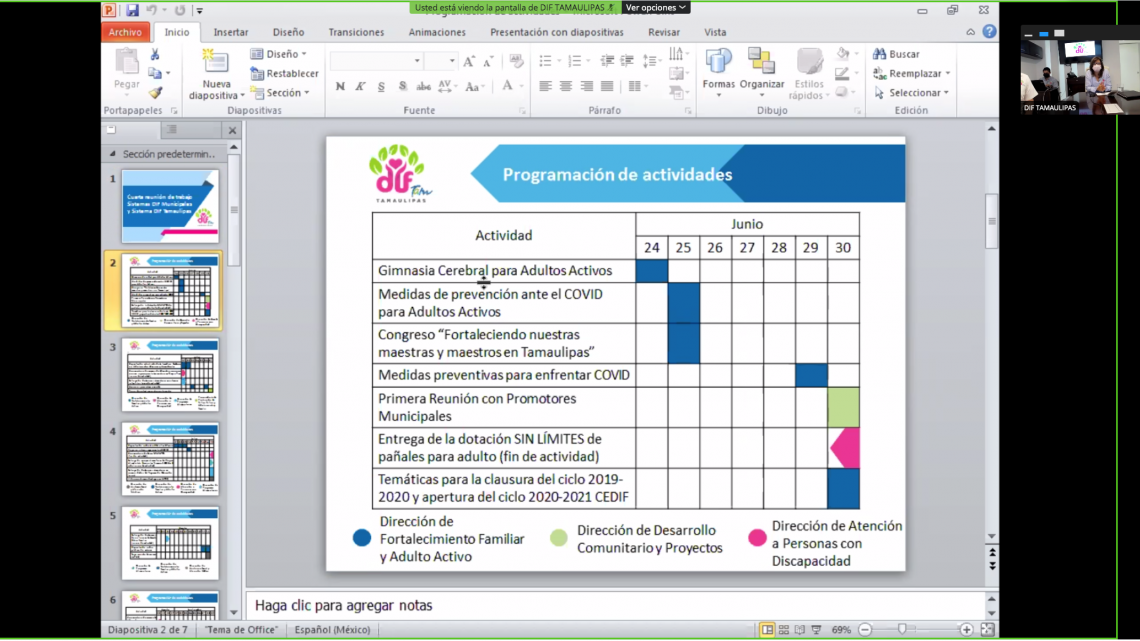This screenshot has height=641, width=1140.
Task: Click the Save icon in quick access toolbar
Action: (133, 10)
